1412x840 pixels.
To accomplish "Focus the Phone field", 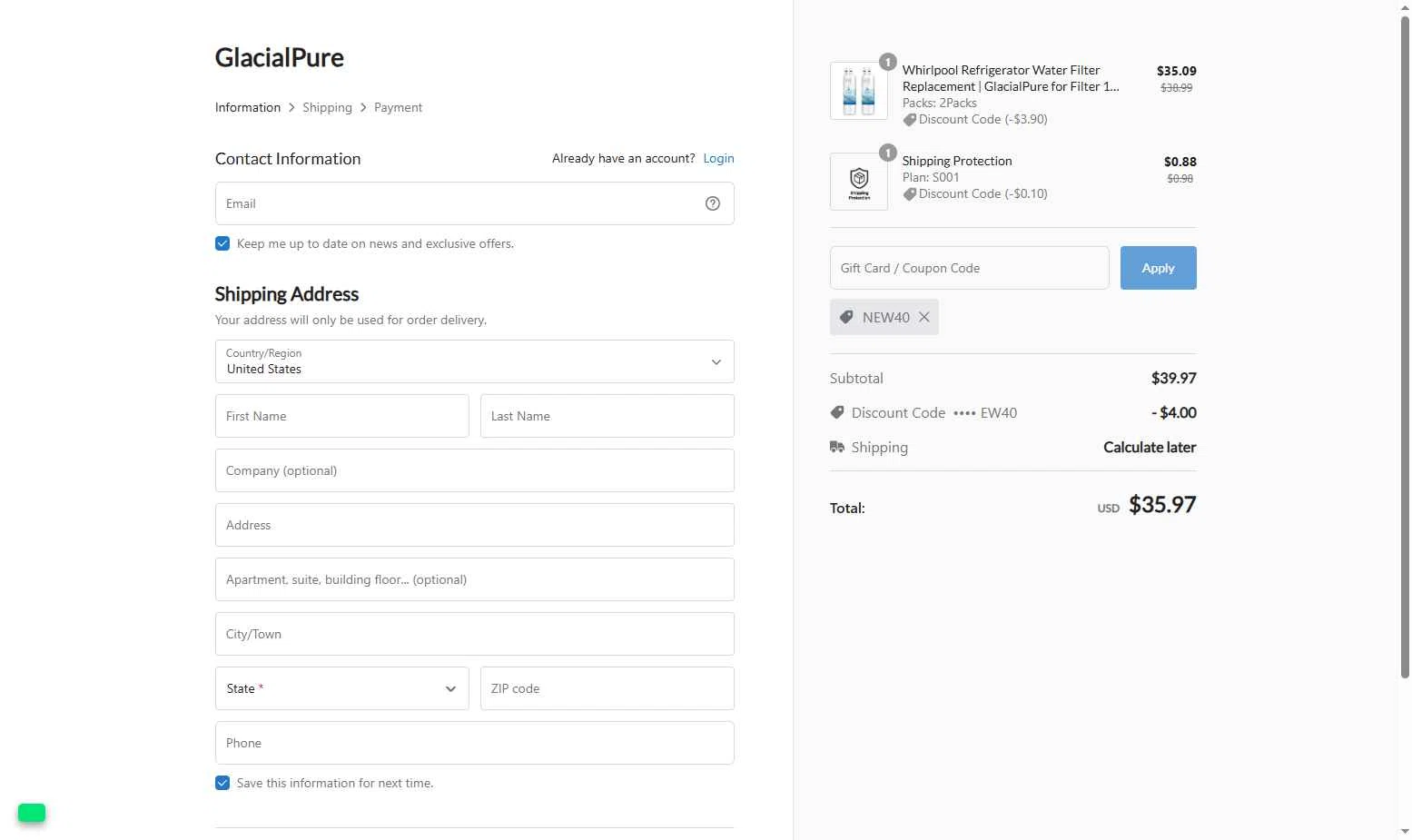I will pos(474,743).
